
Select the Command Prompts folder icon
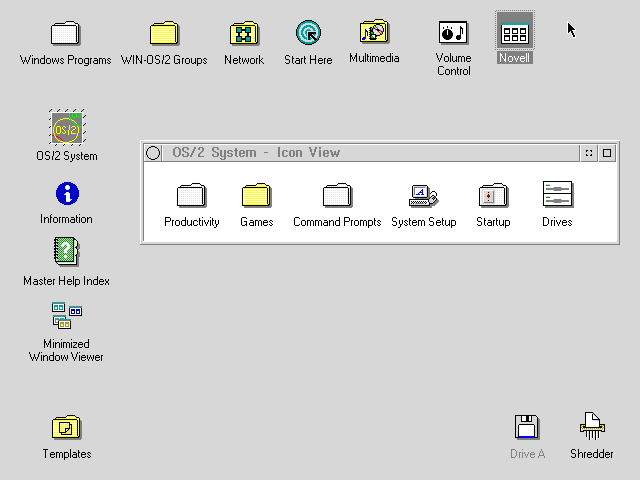pos(337,196)
